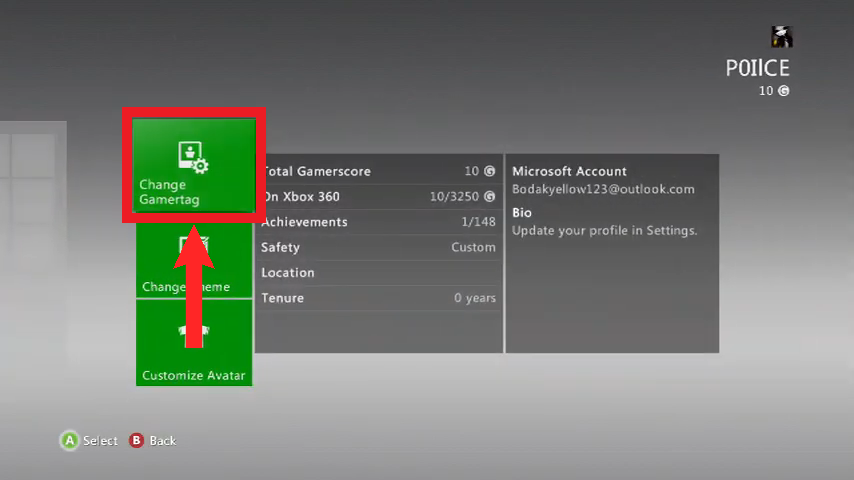Click the gamertag settings icon on Change Gamertag
The image size is (854, 480).
click(193, 157)
